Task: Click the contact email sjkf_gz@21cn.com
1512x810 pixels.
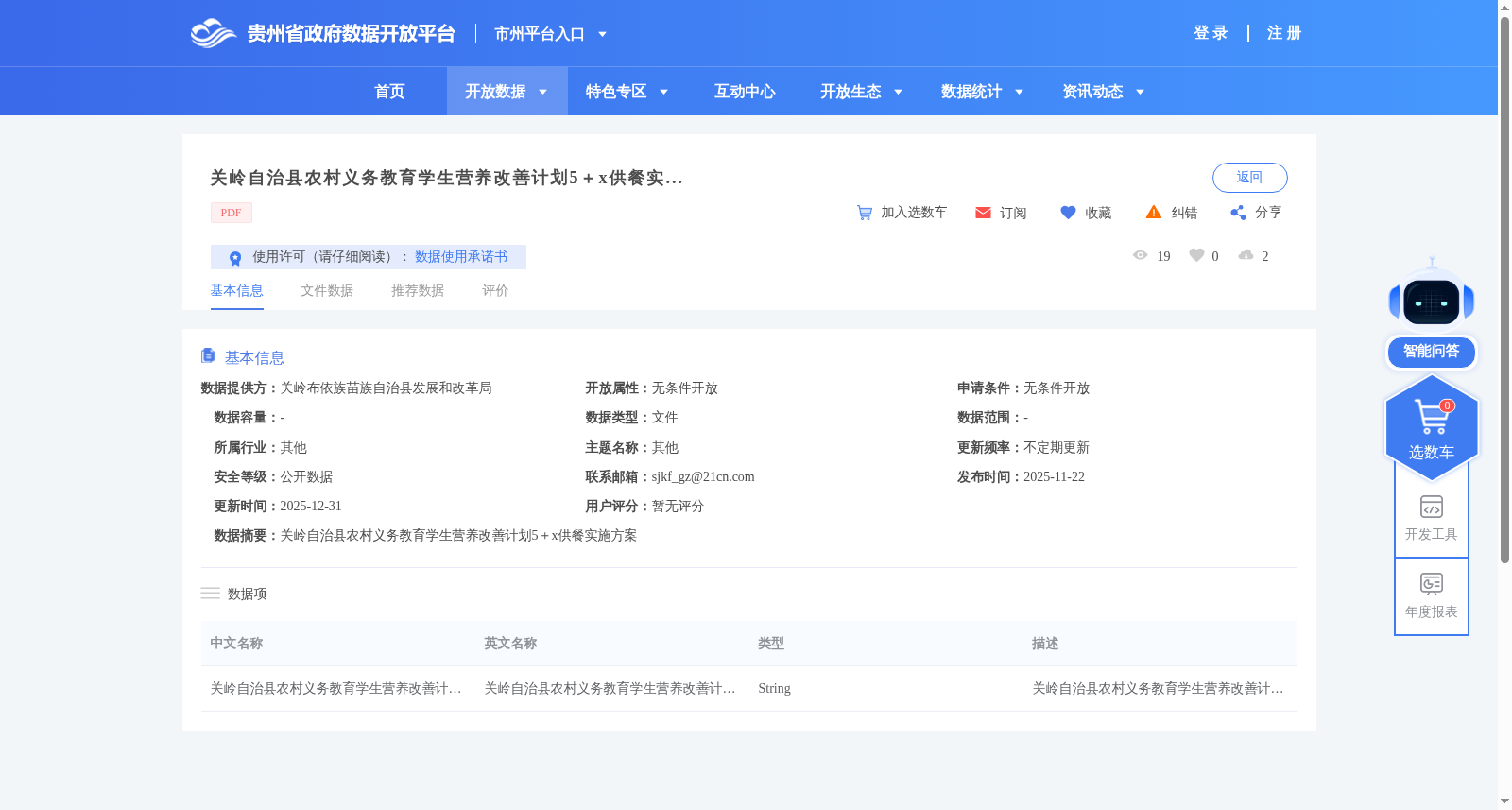Action: (703, 477)
